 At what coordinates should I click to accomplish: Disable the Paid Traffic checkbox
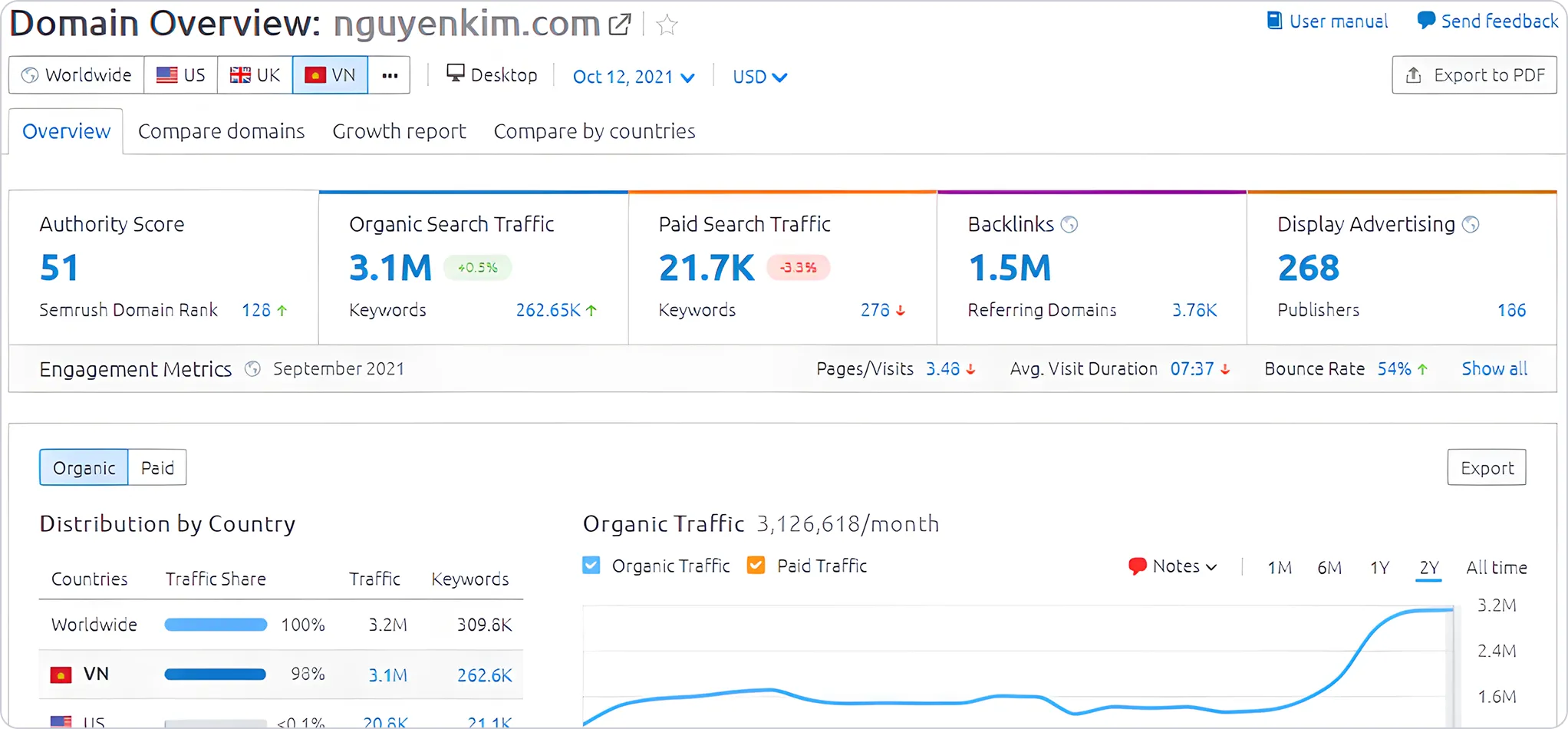(x=756, y=565)
